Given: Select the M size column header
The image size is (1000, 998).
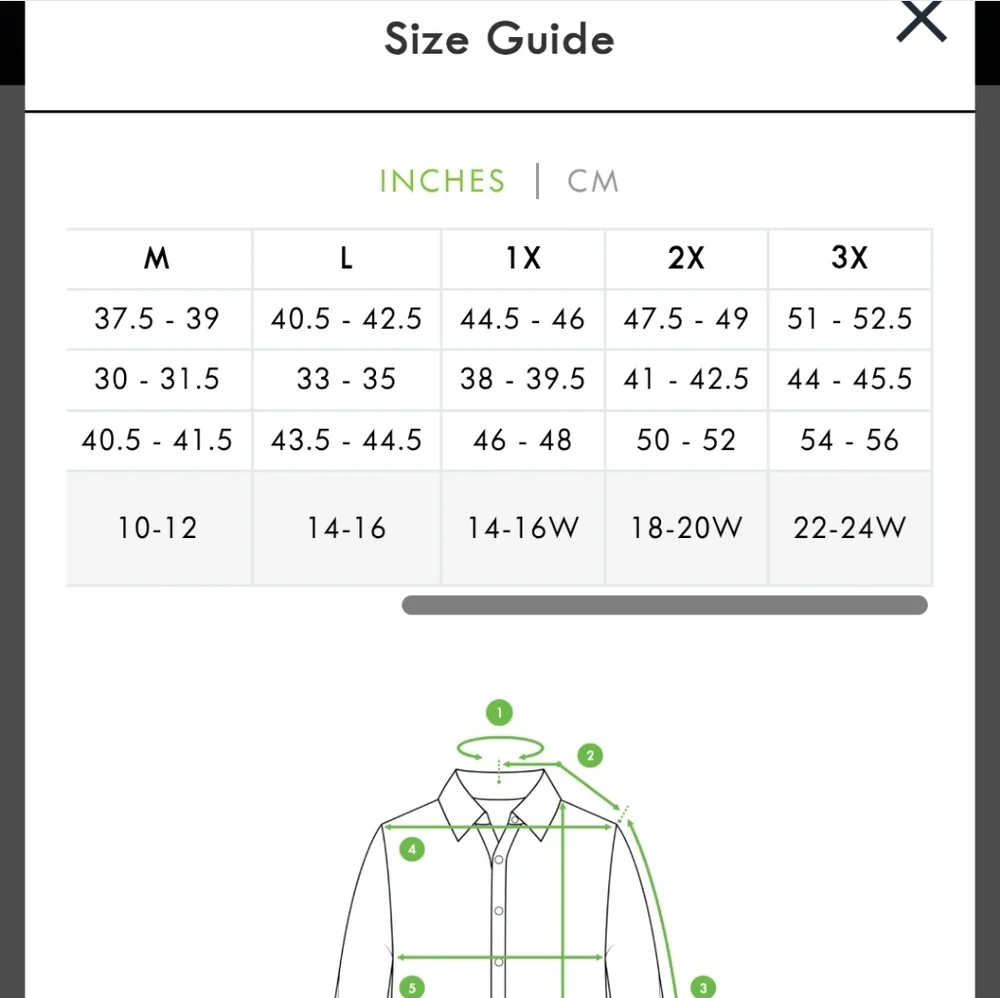Looking at the screenshot, I should pos(158,259).
